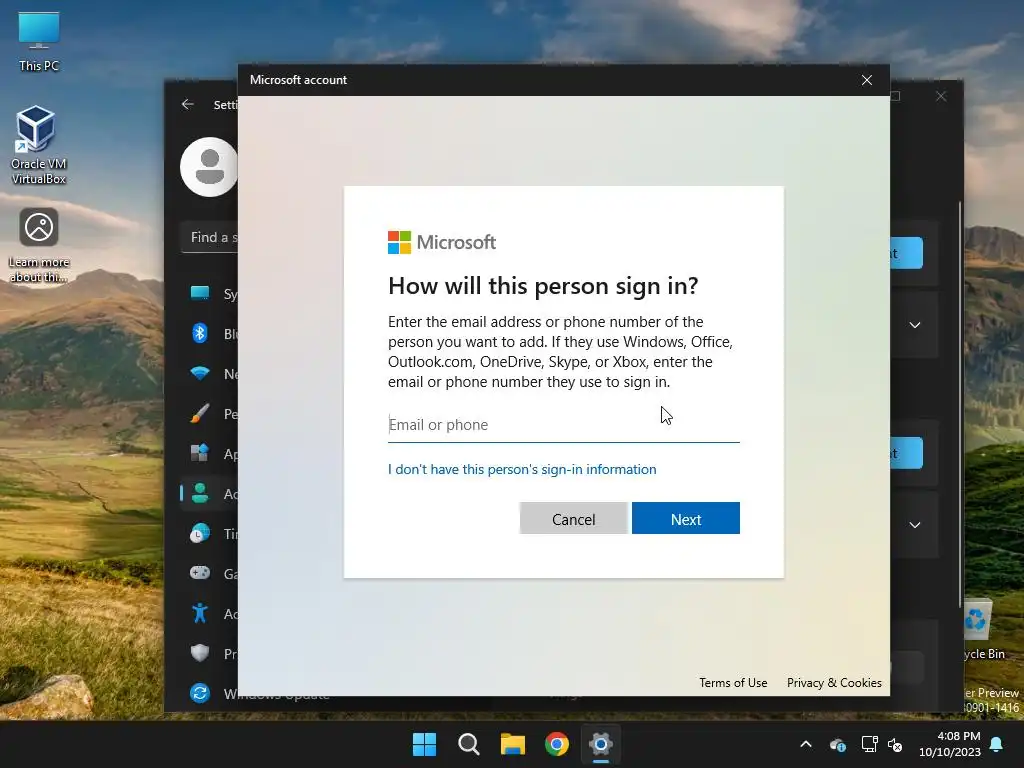Expand the lower chevron in the Settings right pane
This screenshot has height=768, width=1024.
pos(915,524)
